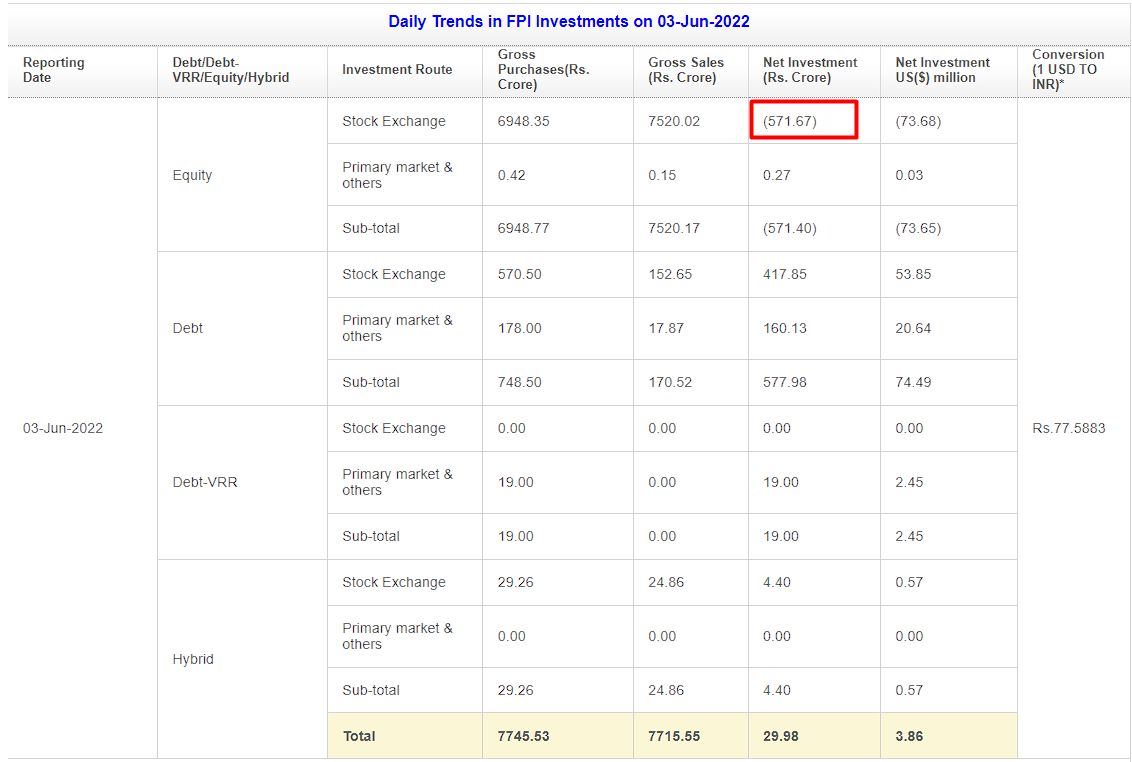
Task: Click the total net investment value 29.98
Action: pyautogui.click(x=782, y=736)
